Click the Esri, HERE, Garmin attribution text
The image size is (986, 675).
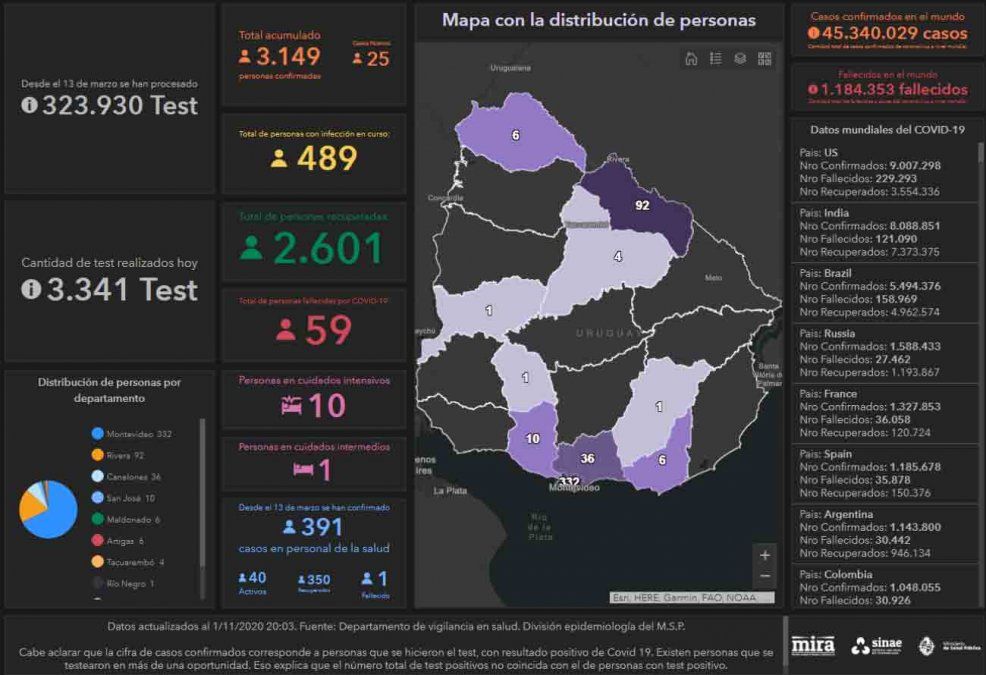point(692,598)
